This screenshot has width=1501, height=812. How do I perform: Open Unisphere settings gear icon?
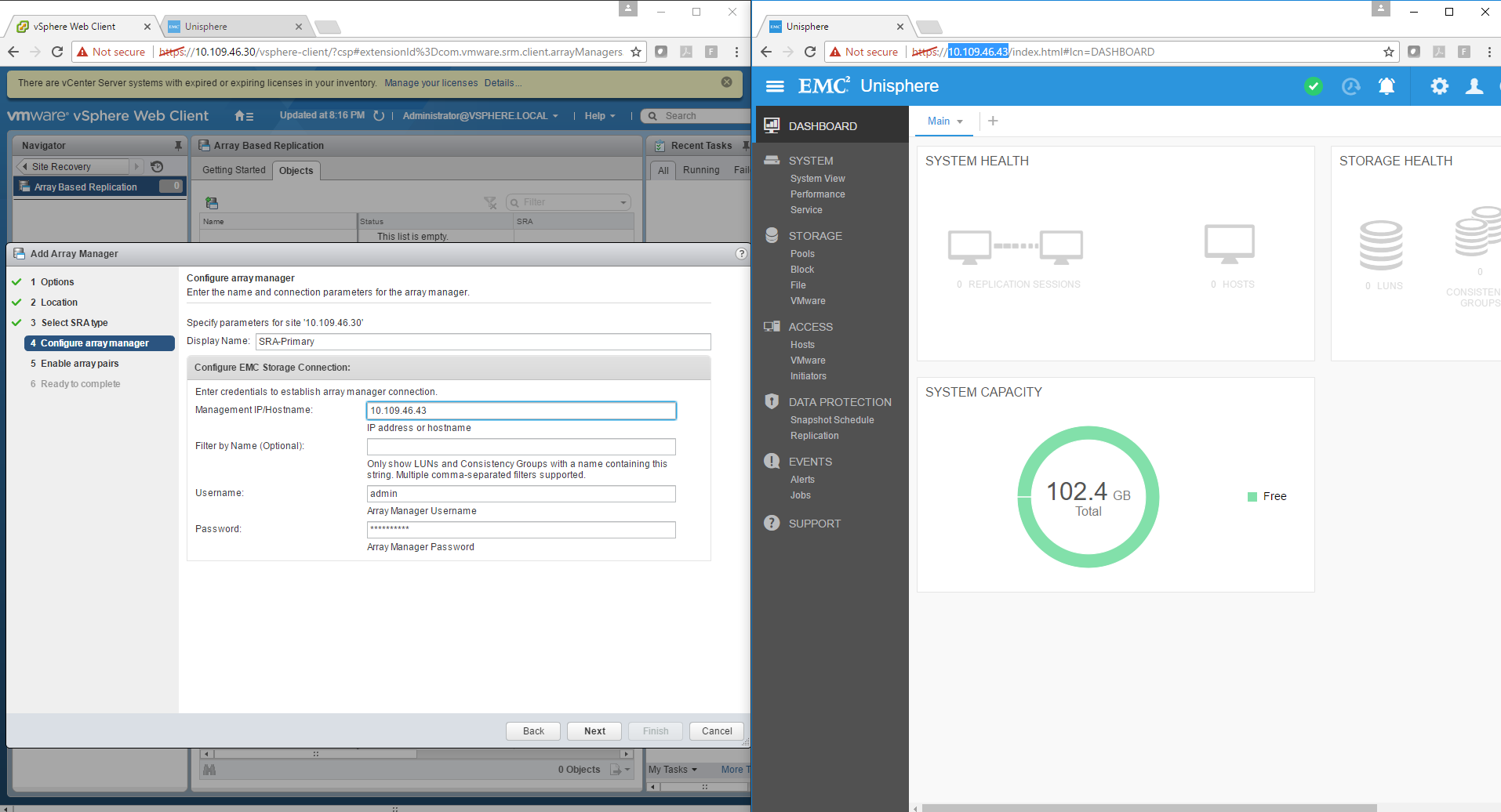pyautogui.click(x=1439, y=86)
